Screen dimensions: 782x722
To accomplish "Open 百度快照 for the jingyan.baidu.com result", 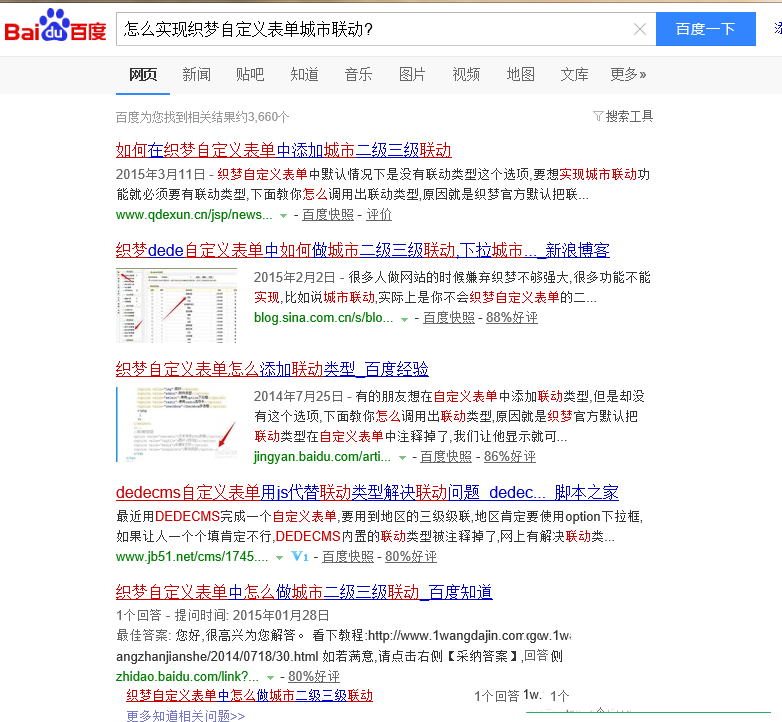I will [446, 457].
